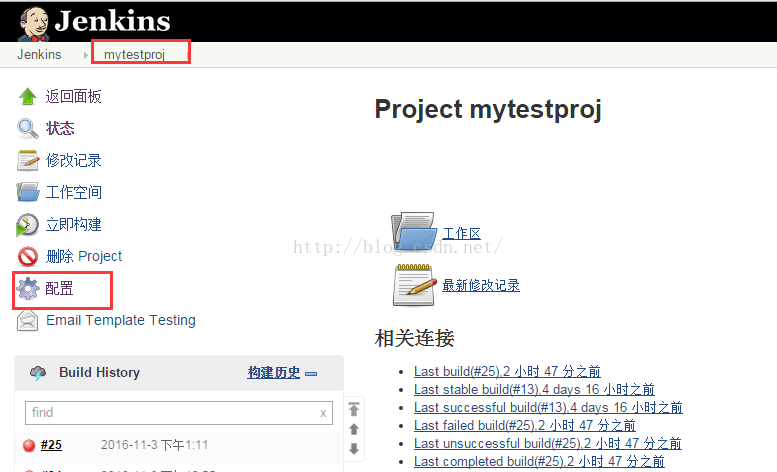Click the folder icon beside 工作空间
This screenshot has height=472, width=777.
tap(28, 192)
